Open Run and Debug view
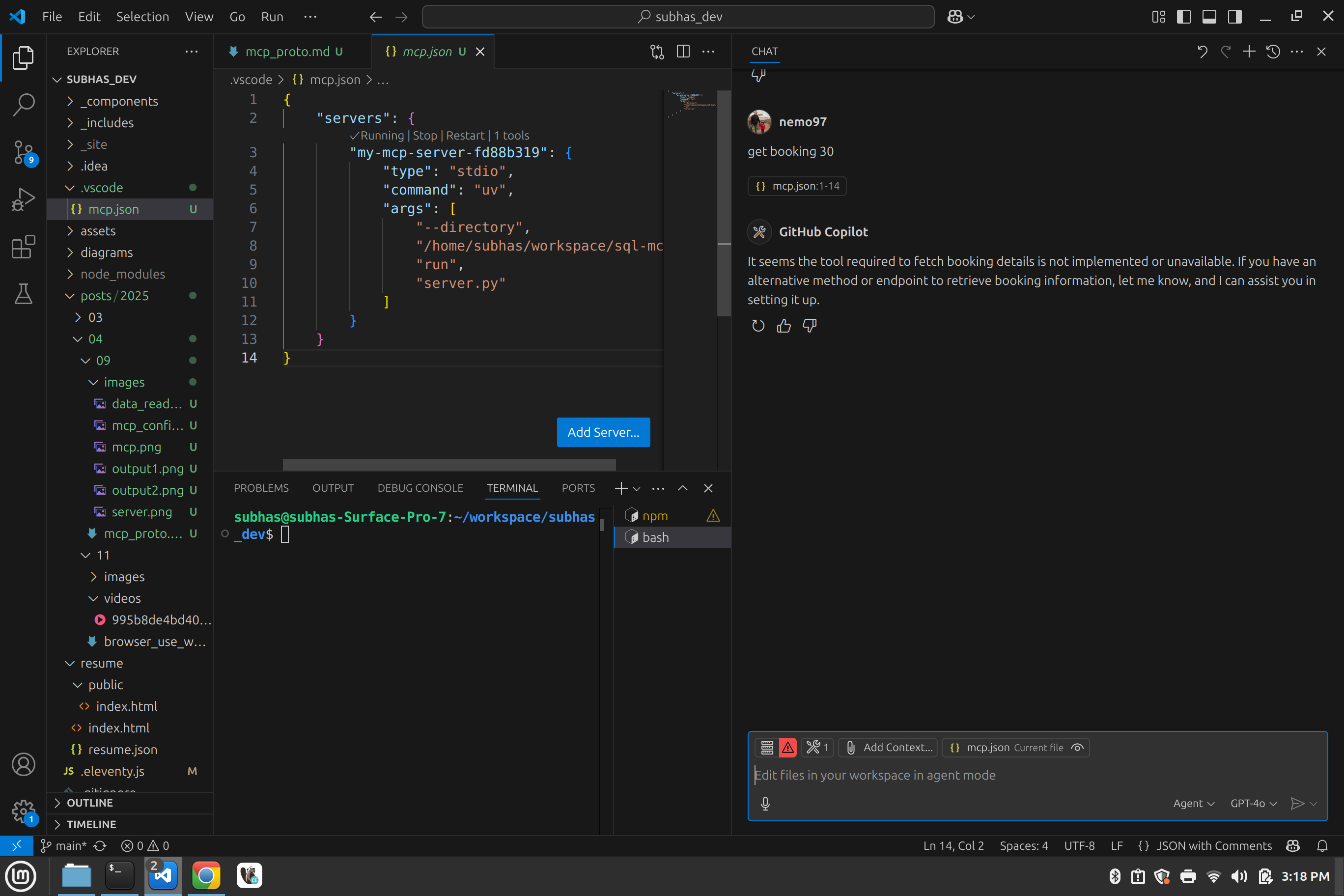The image size is (1344, 896). pyautogui.click(x=24, y=199)
